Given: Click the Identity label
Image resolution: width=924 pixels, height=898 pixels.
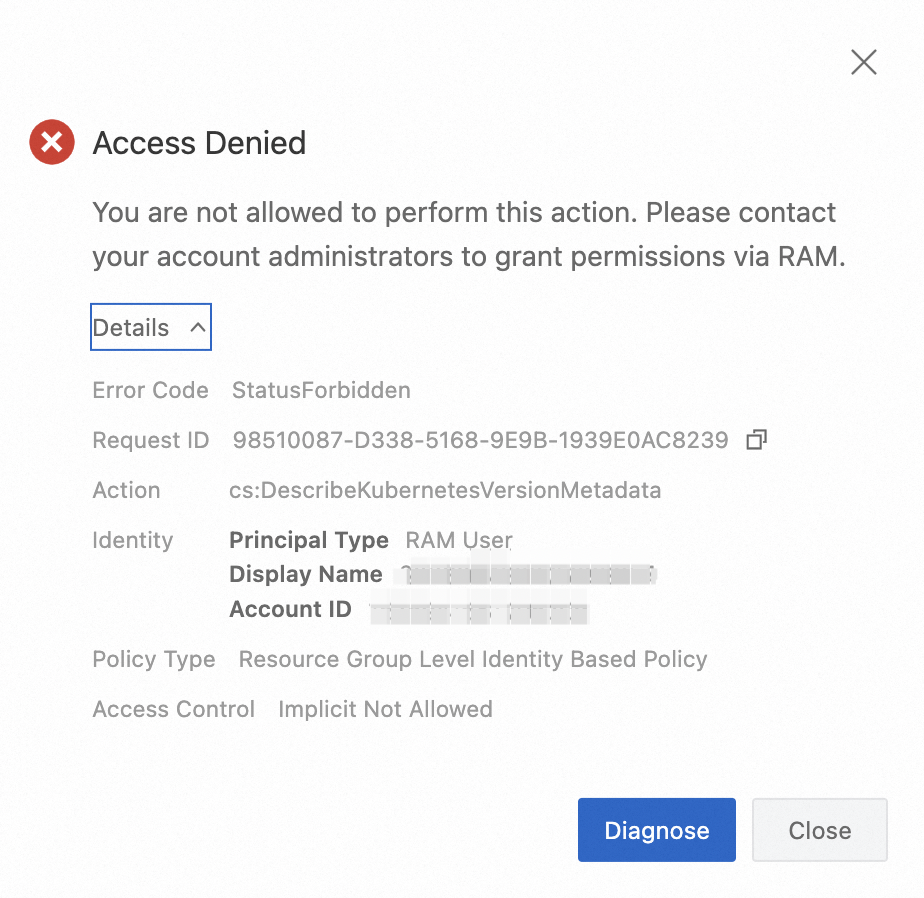Looking at the screenshot, I should click(132, 540).
